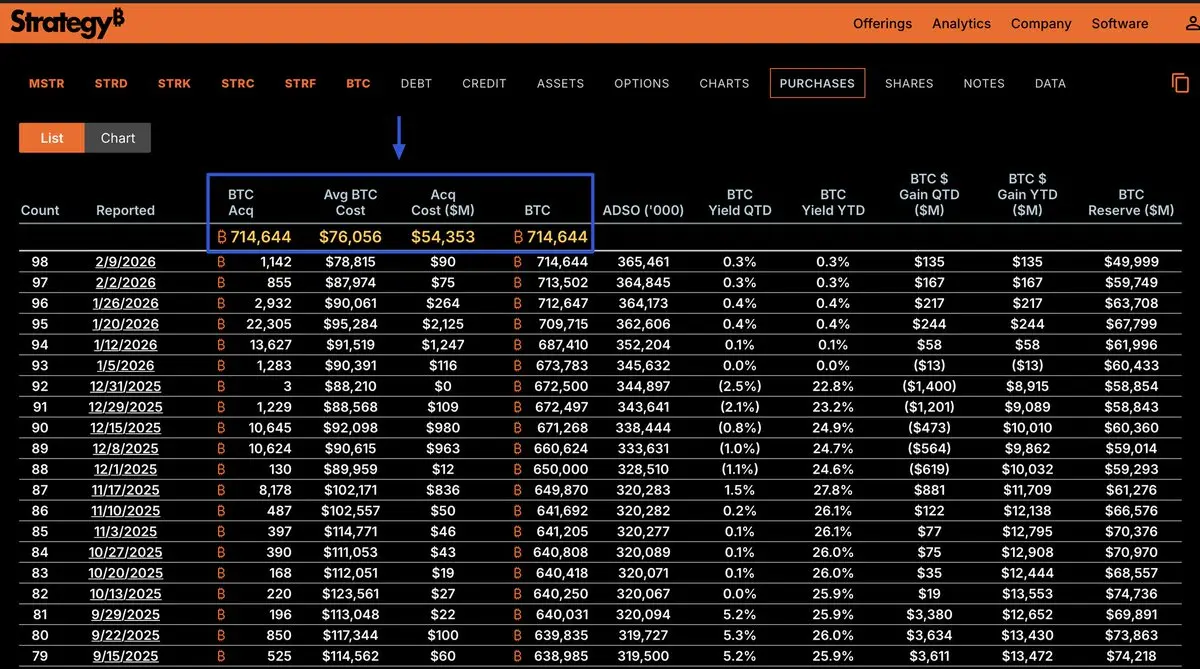The height and width of the screenshot is (669, 1200).
Task: Click the copy icon beside DATA
Action: [x=1181, y=83]
